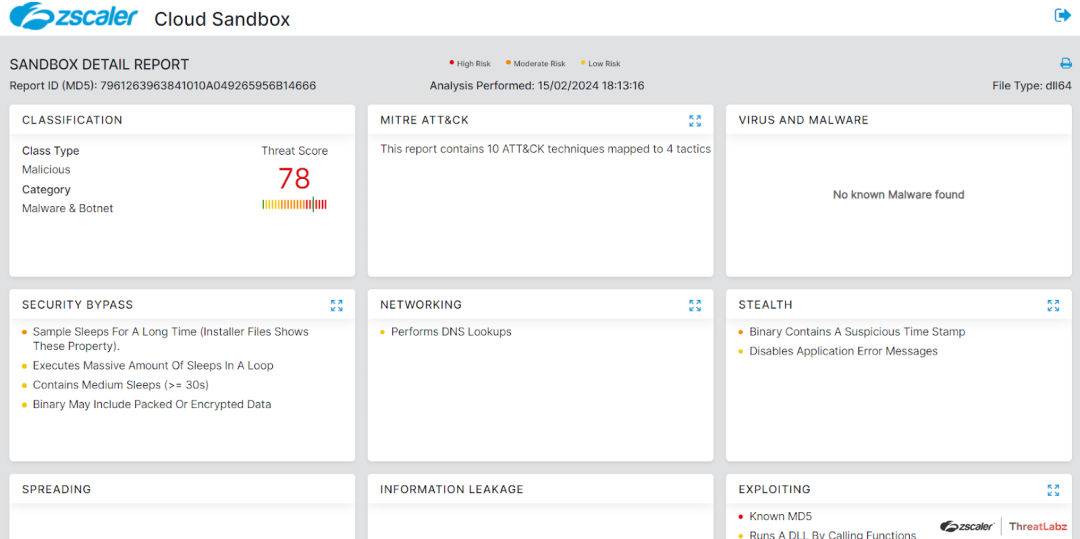
Task: Expand the Networking panel
Action: click(x=695, y=306)
